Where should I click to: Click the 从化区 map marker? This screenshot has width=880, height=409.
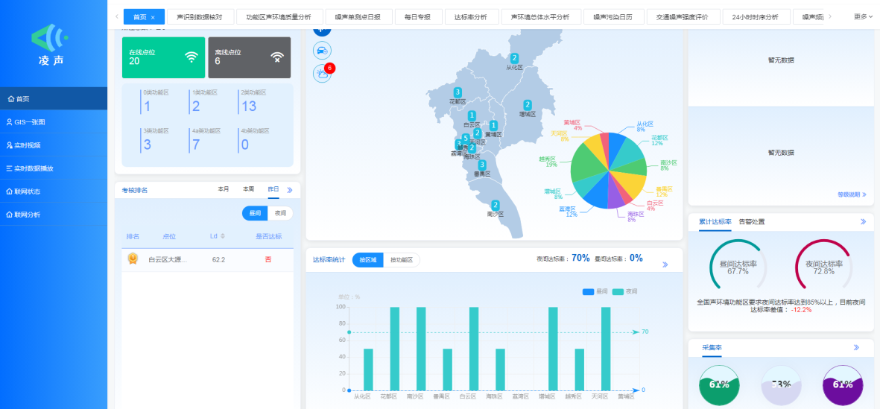[x=514, y=59]
